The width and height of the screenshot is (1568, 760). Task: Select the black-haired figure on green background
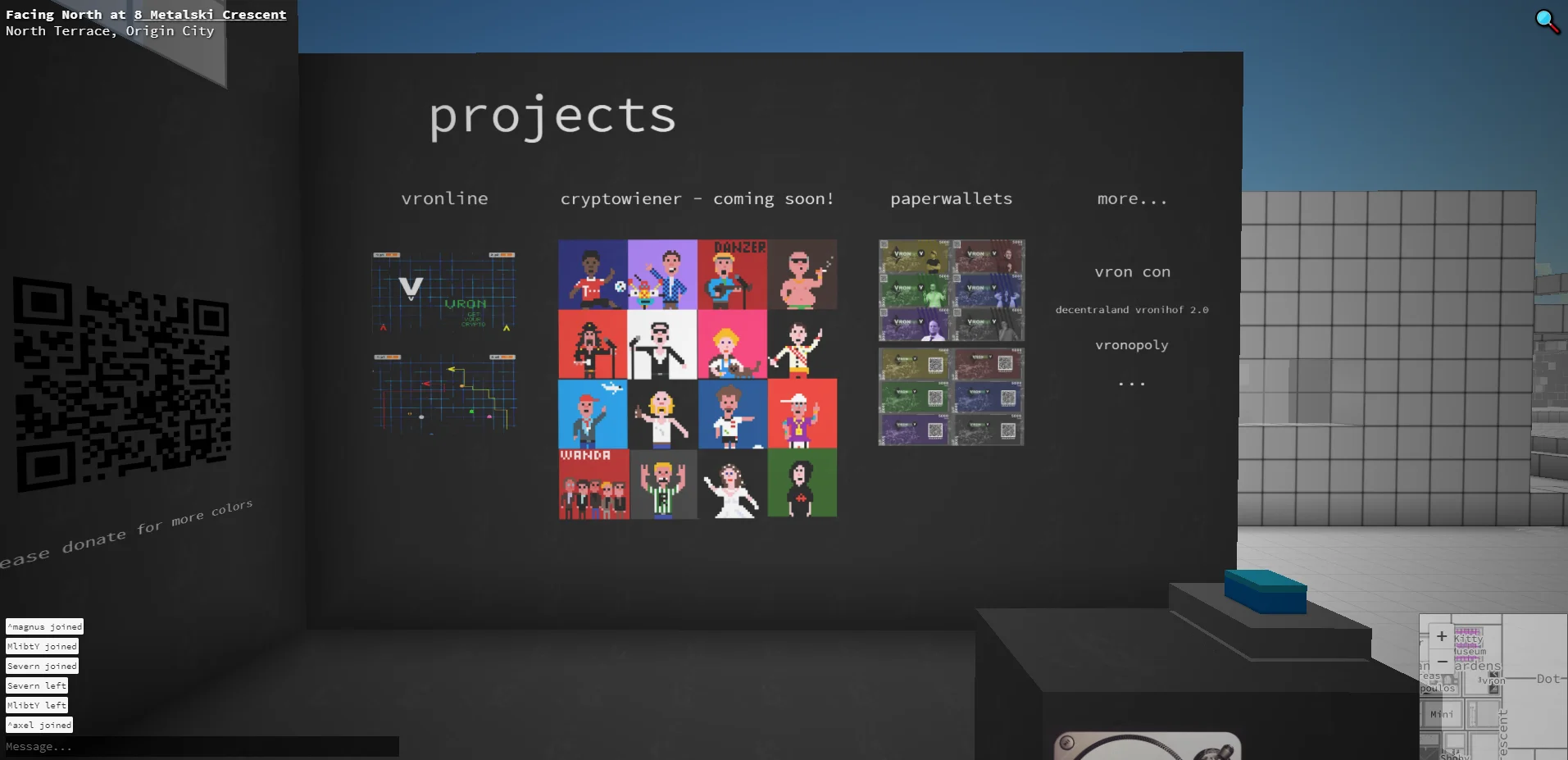pos(802,483)
